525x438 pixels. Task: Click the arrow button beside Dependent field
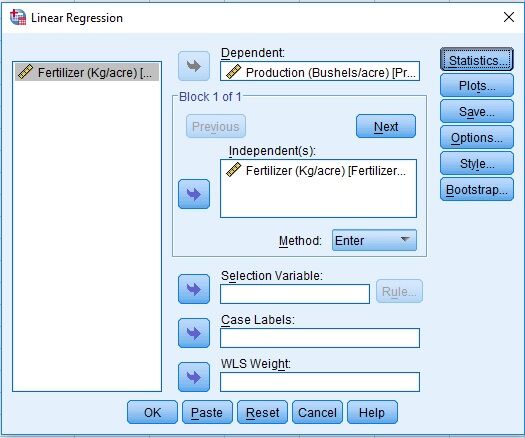pyautogui.click(x=194, y=66)
